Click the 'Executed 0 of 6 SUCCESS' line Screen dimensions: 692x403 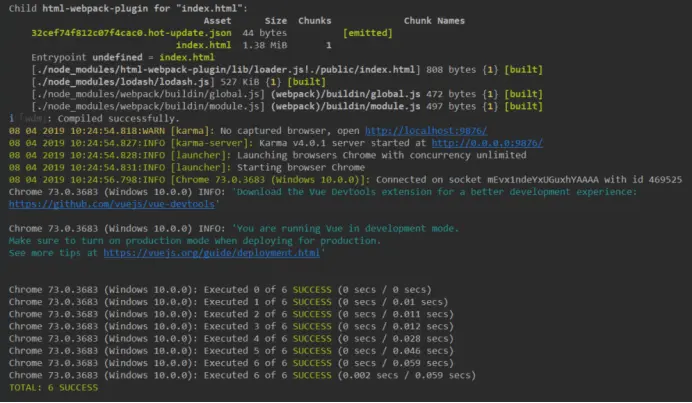(220, 290)
